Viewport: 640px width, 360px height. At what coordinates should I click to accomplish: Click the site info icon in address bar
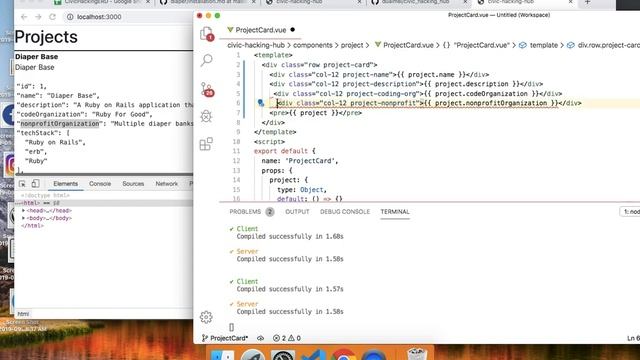70,17
